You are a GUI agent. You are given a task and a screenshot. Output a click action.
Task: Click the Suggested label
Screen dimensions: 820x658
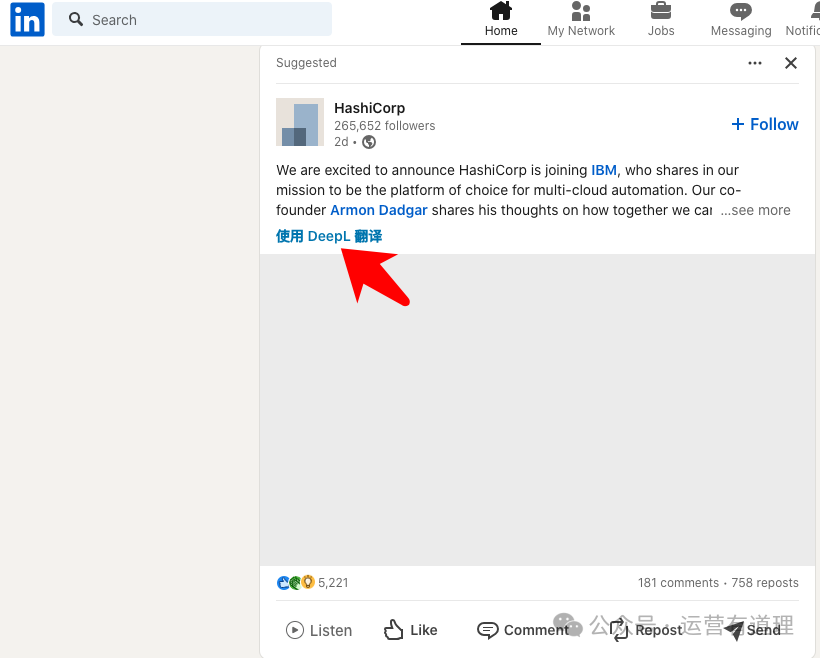[306, 63]
